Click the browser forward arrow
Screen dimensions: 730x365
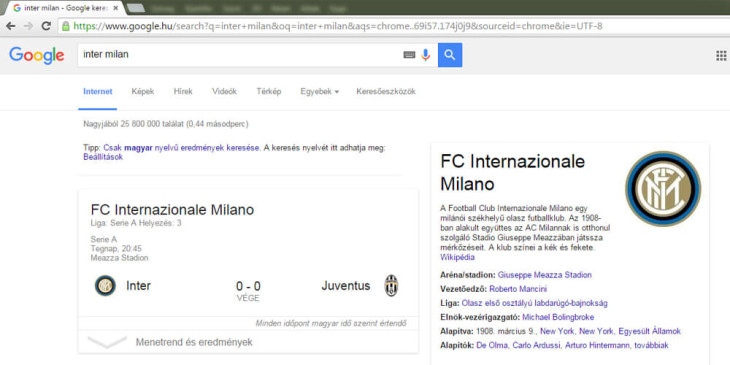tap(28, 26)
